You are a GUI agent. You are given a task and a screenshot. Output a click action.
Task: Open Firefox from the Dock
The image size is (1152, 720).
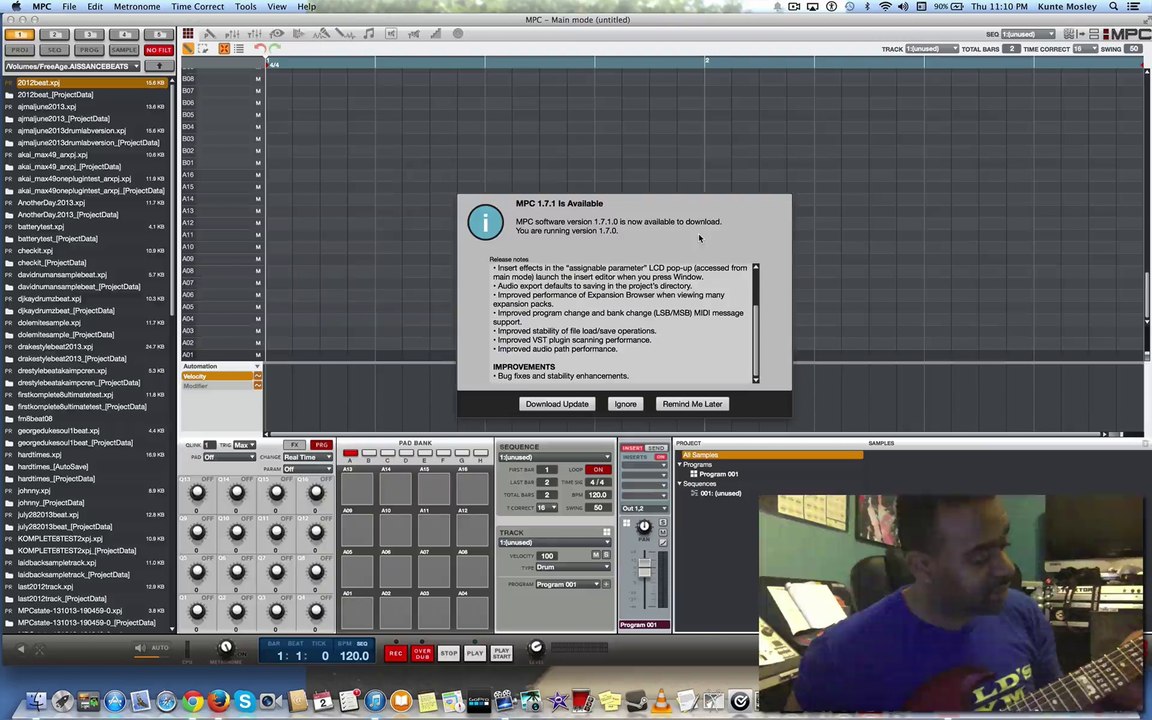(218, 702)
